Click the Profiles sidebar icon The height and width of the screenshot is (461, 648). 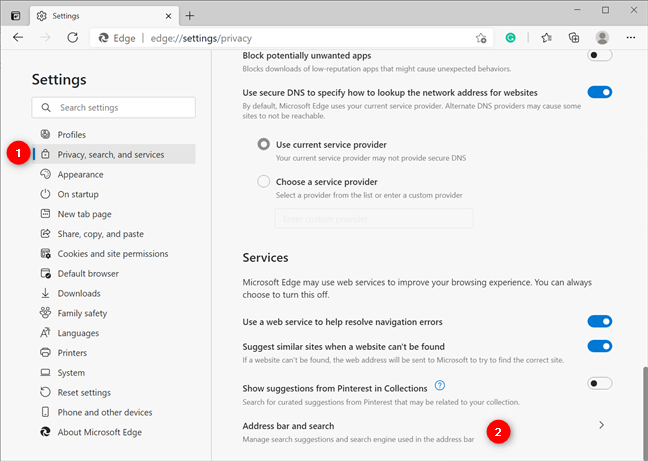click(x=45, y=134)
